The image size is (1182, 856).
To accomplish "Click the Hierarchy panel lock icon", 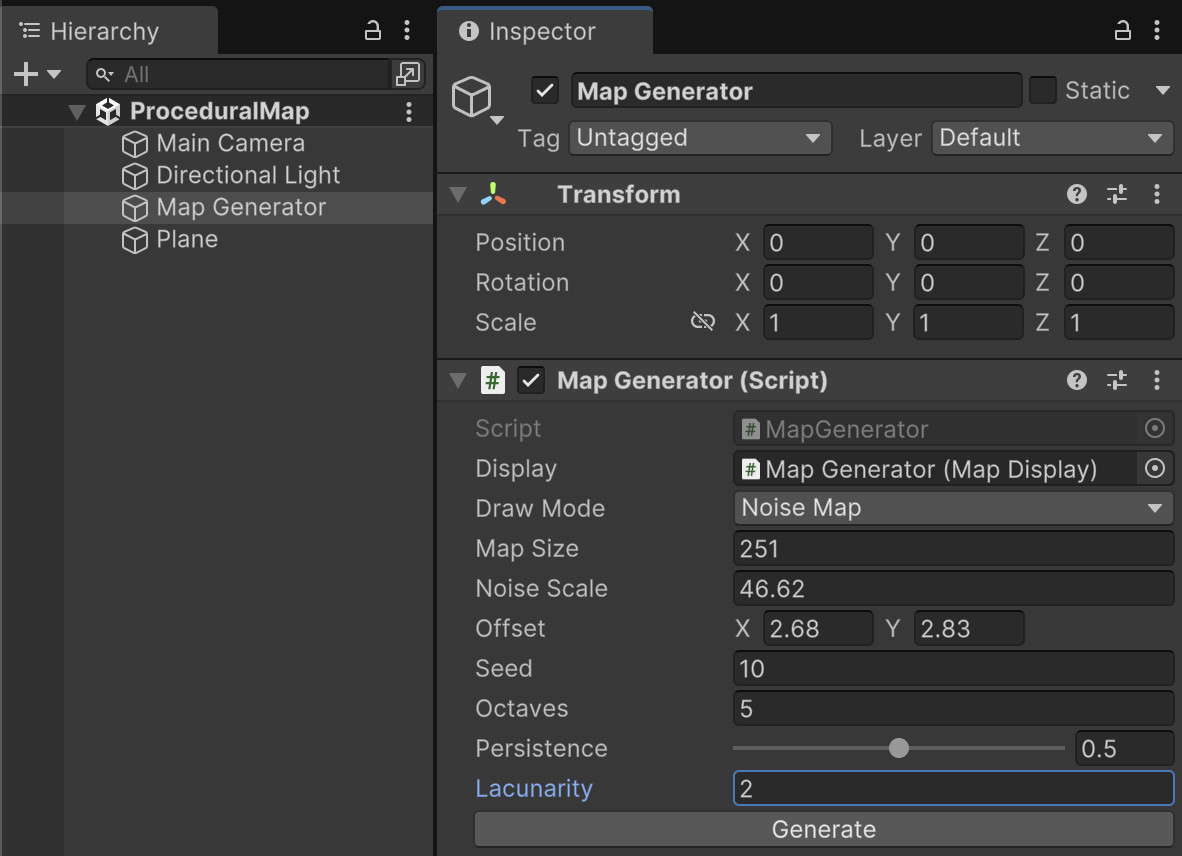I will (373, 31).
